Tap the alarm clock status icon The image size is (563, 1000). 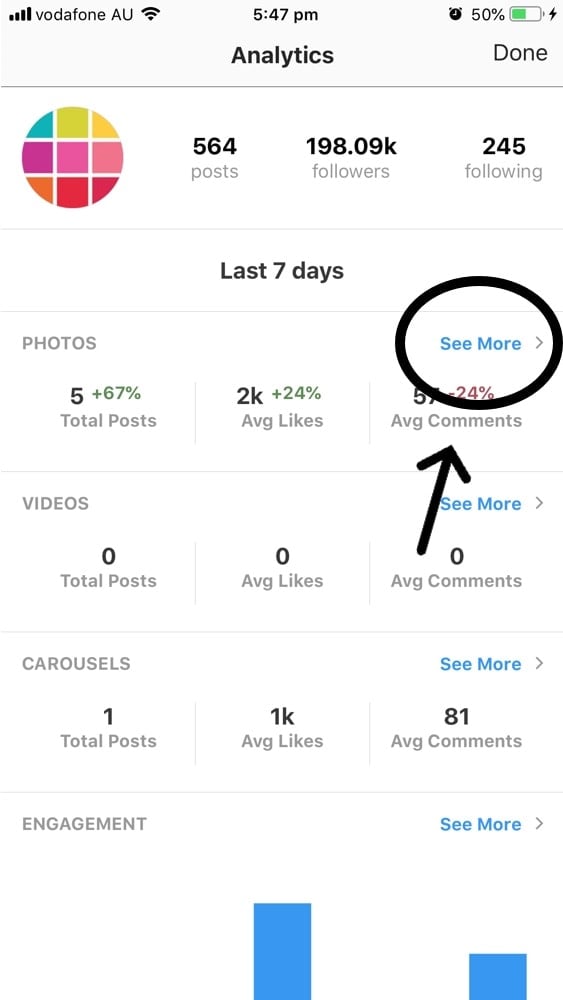pos(455,14)
